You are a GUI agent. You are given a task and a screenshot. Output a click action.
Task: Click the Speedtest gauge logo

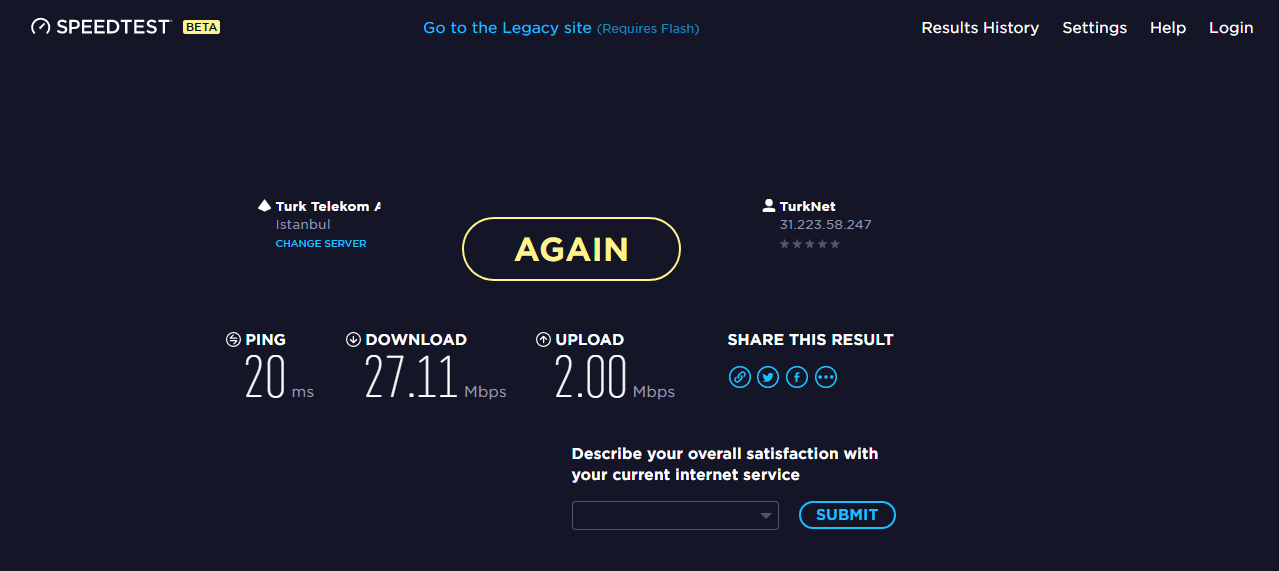(x=40, y=27)
